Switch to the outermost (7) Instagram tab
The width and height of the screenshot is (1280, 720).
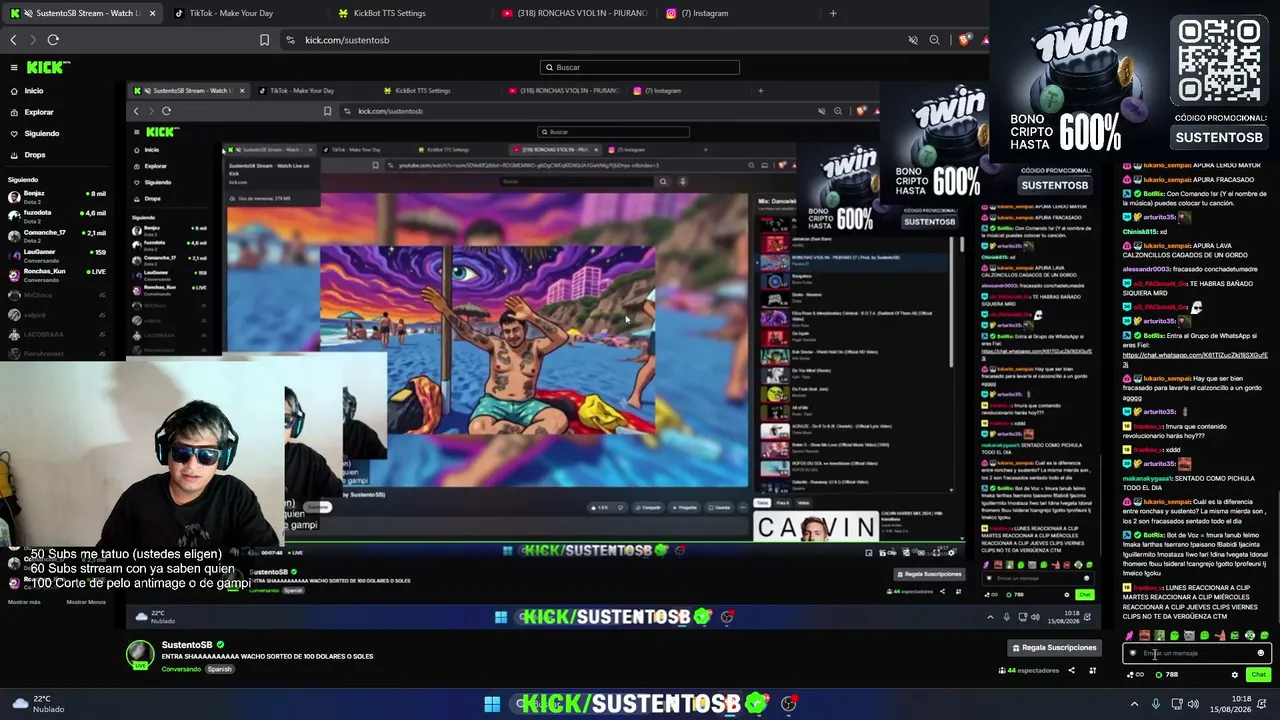tap(738, 13)
